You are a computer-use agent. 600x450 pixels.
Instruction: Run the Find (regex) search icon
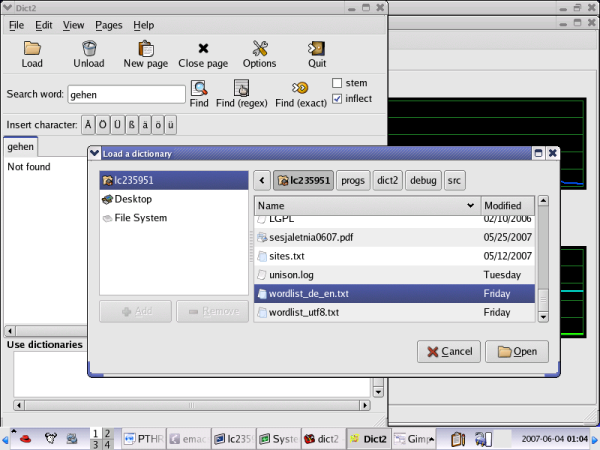point(241,88)
